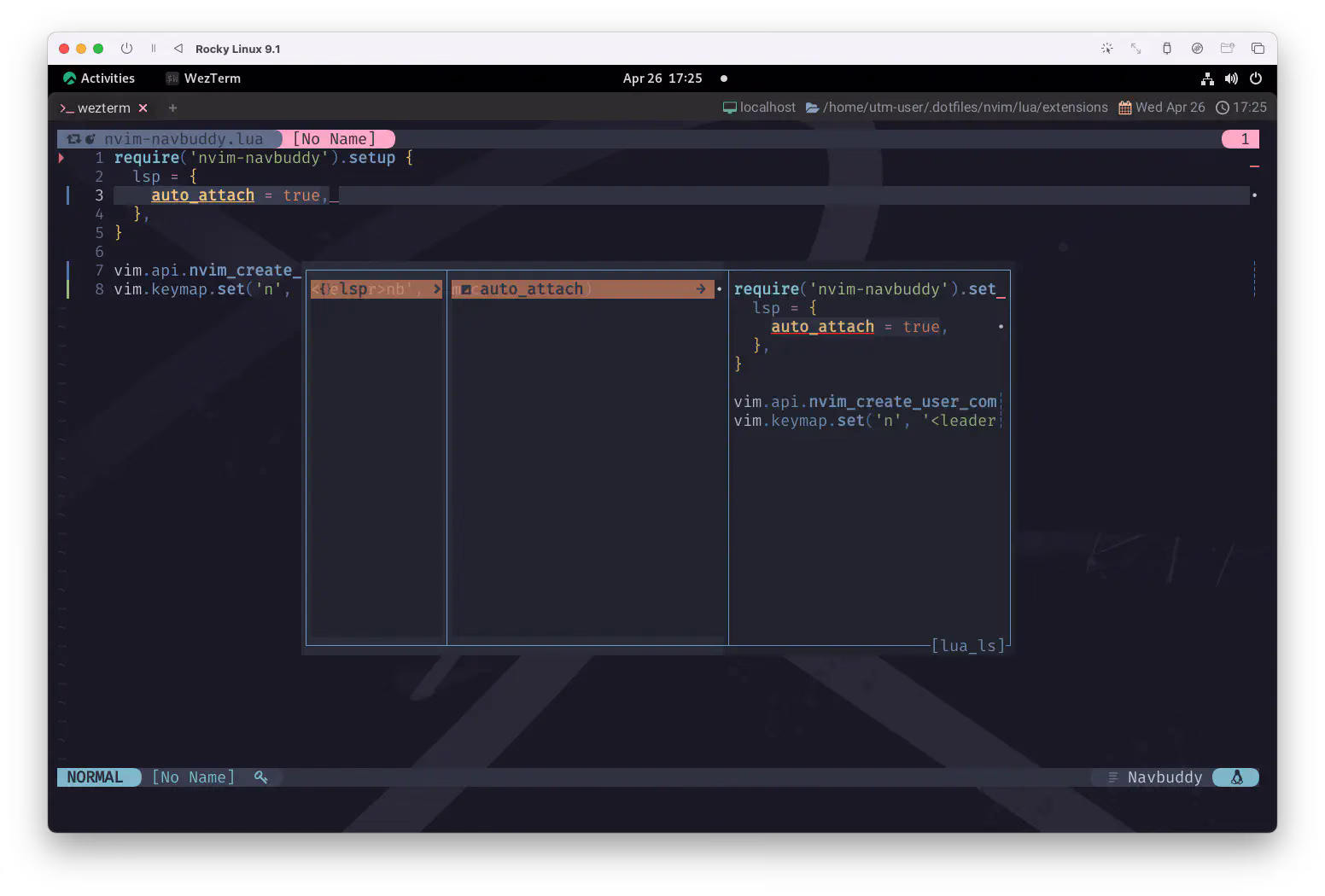Screen dimensions: 1325x896
Task: Click the monitor icon beside localhost
Action: pos(729,108)
